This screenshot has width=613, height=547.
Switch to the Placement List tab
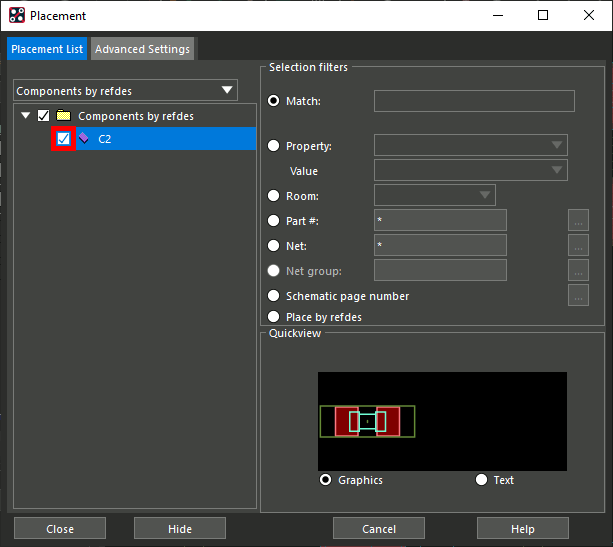[47, 49]
